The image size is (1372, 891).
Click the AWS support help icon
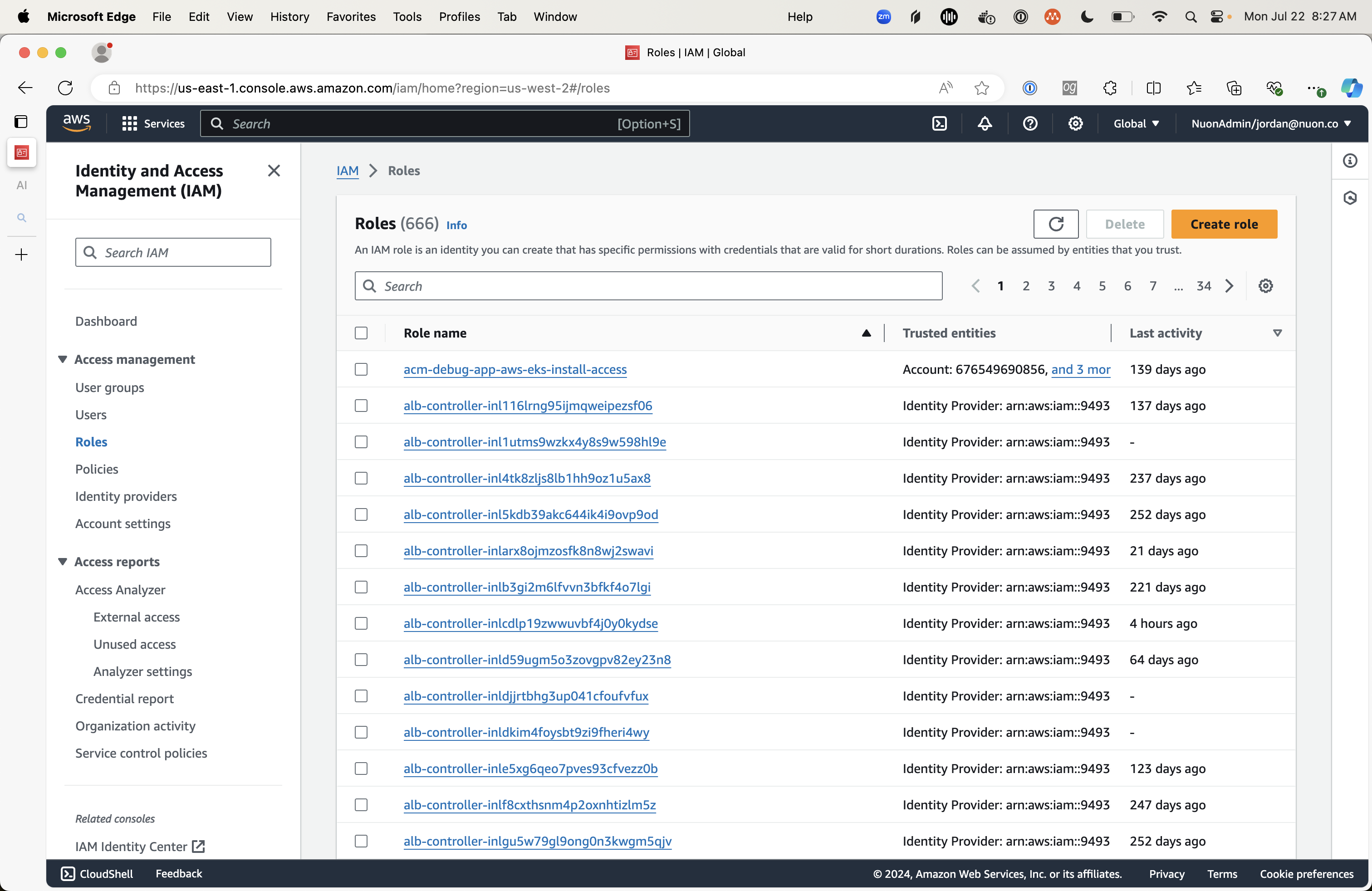pos(1030,123)
